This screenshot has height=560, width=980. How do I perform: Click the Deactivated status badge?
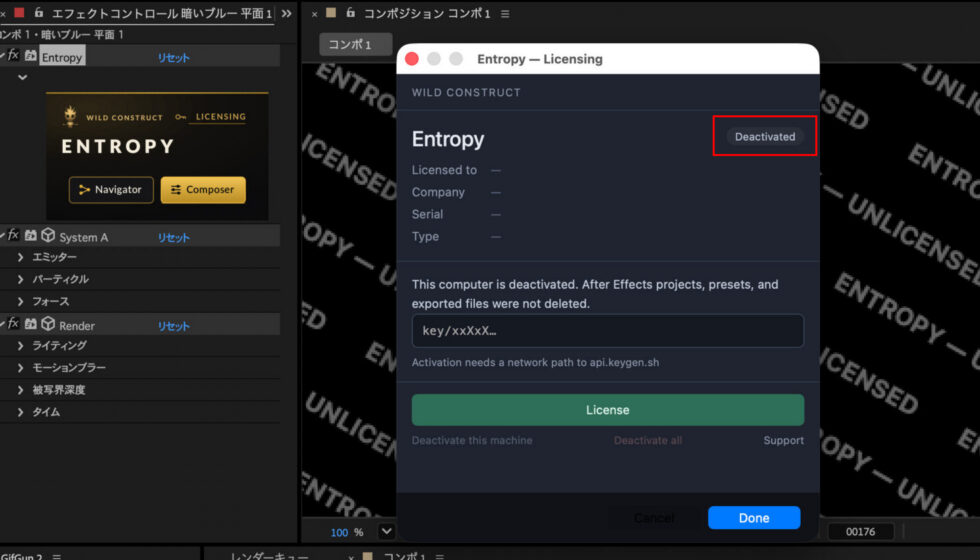tap(765, 136)
